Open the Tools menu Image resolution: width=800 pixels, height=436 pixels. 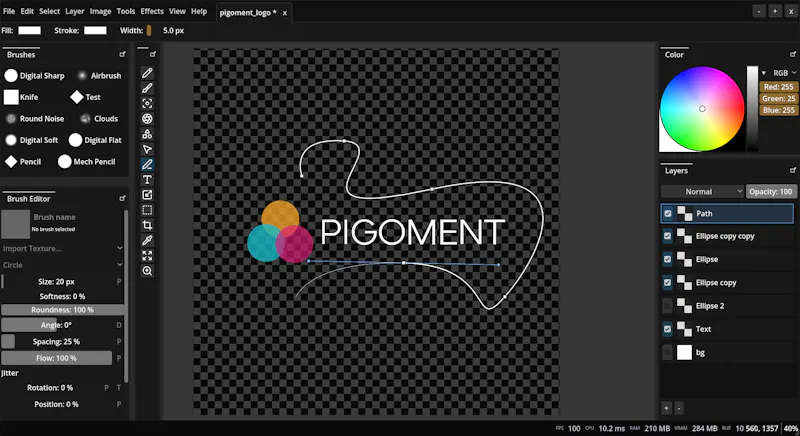[126, 11]
